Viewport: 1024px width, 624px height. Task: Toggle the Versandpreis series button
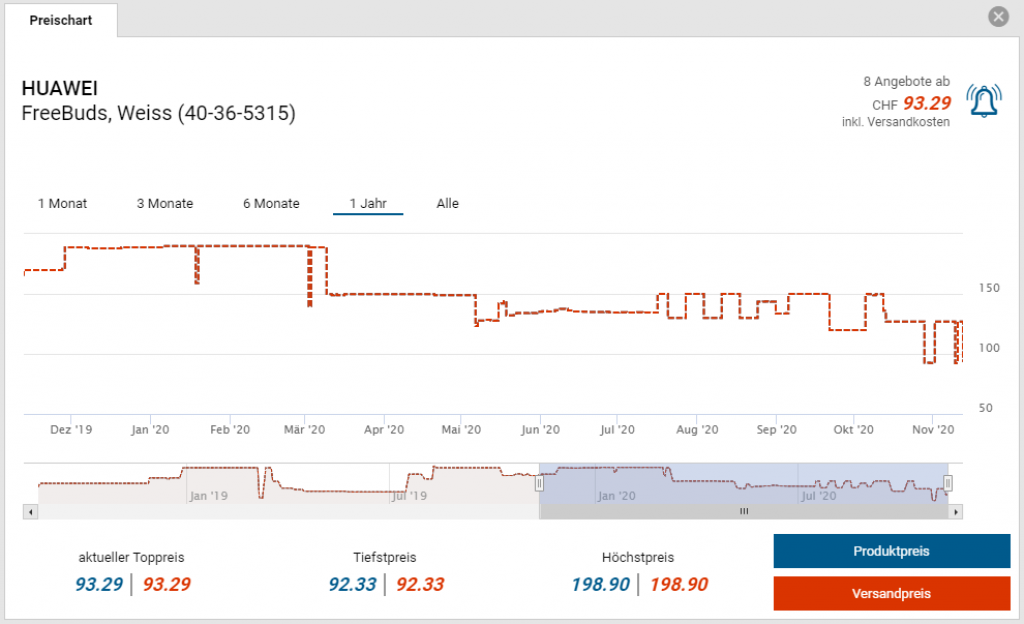(891, 594)
